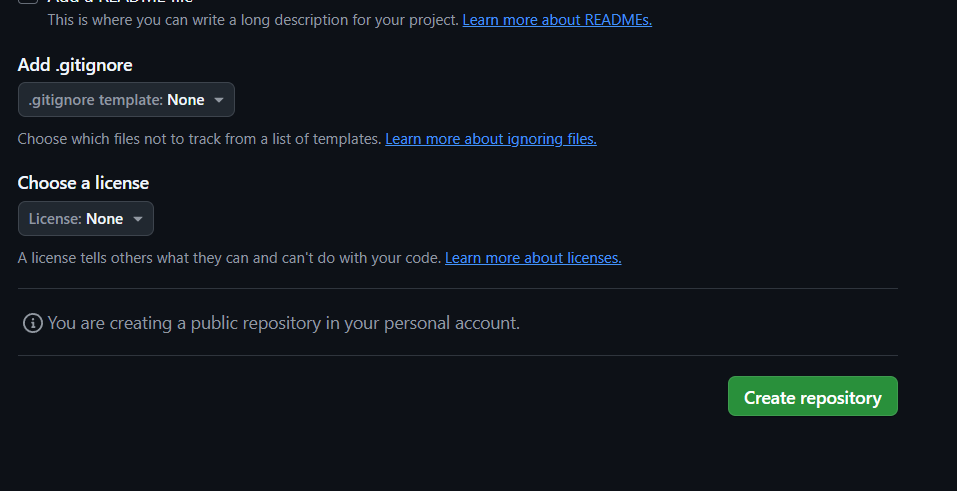Click the None value in the License selector
The height and width of the screenshot is (491, 957).
[105, 219]
